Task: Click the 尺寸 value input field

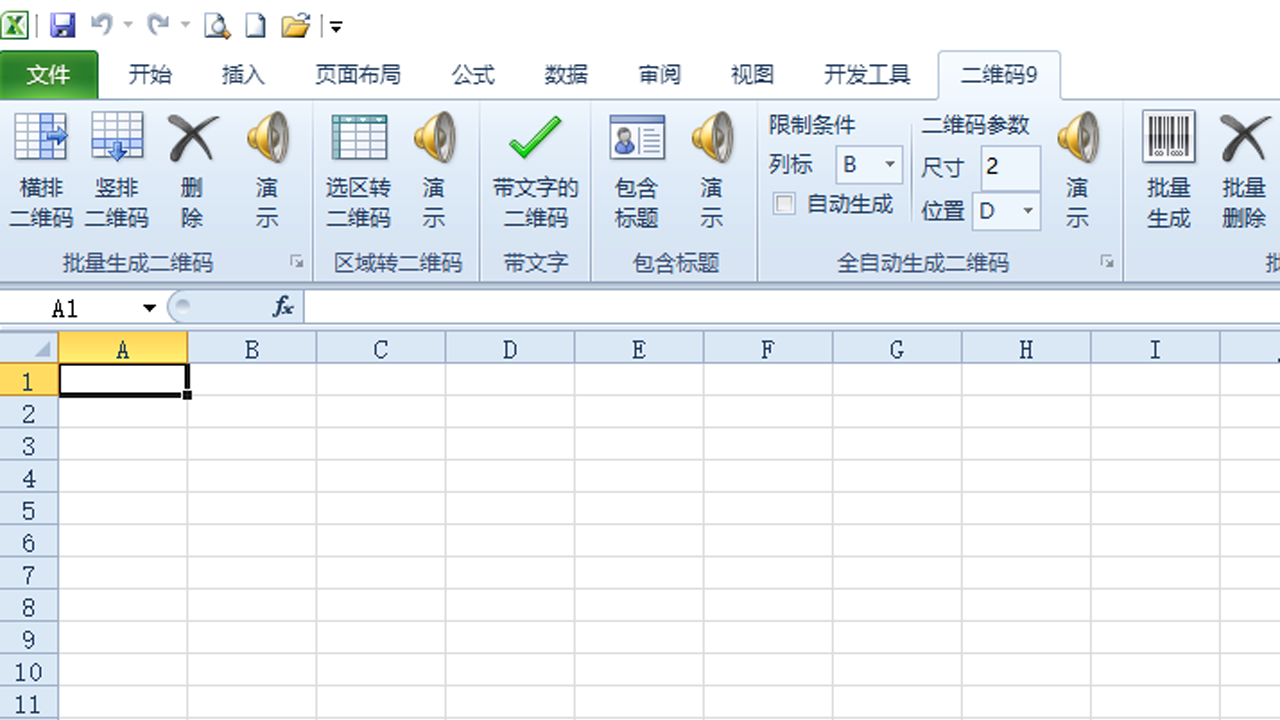Action: point(1009,167)
